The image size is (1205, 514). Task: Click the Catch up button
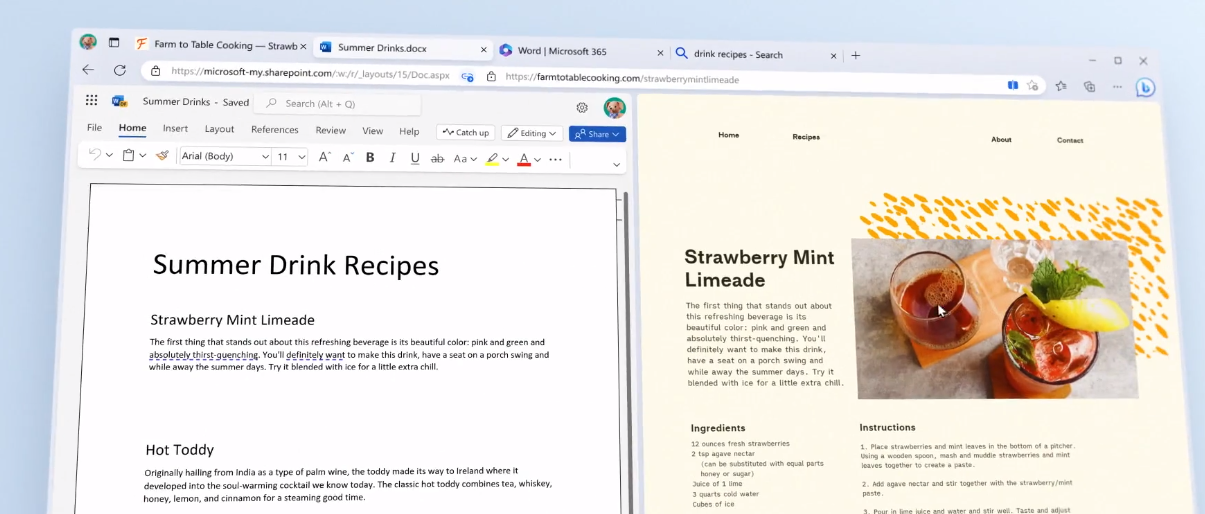pyautogui.click(x=466, y=132)
